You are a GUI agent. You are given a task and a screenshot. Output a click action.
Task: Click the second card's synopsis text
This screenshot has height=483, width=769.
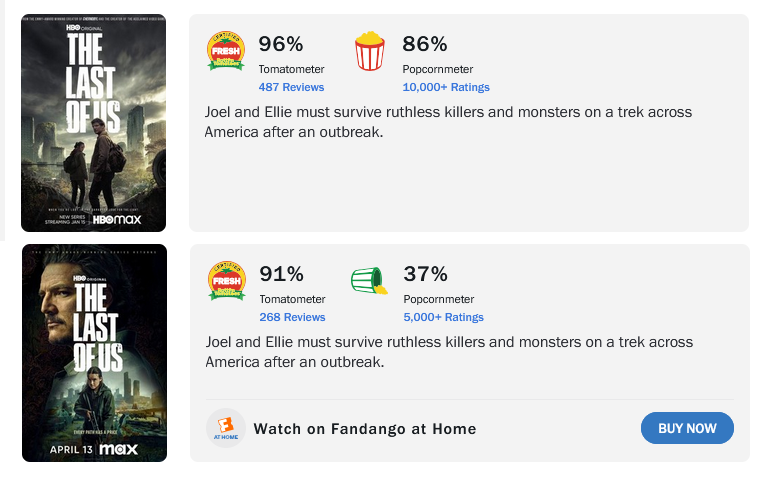(x=449, y=352)
